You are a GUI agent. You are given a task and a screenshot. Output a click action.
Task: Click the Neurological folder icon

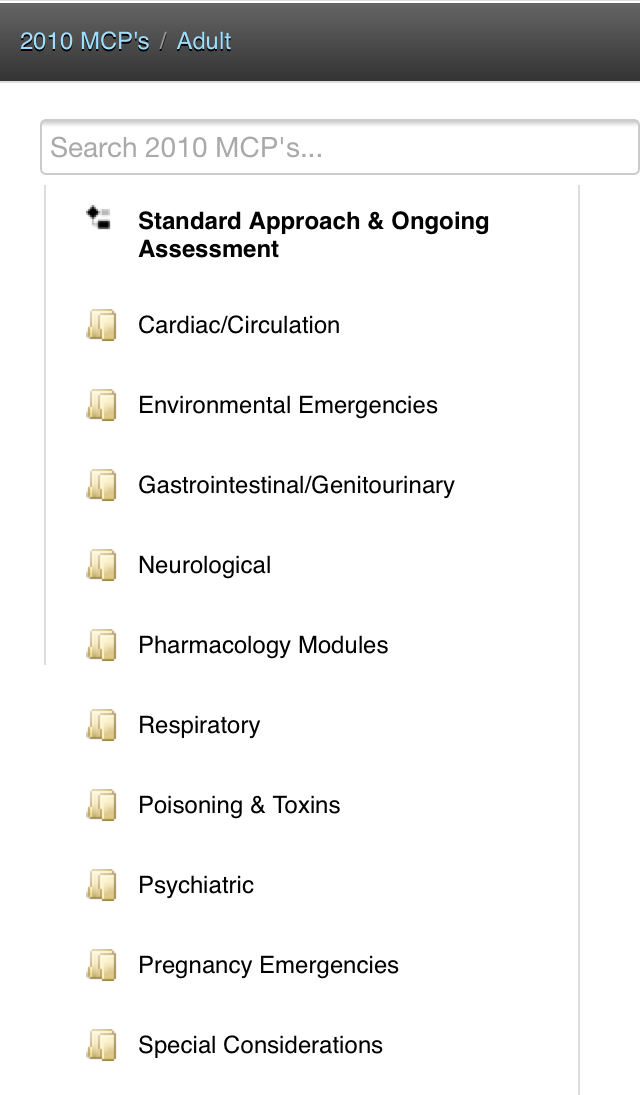(x=101, y=565)
